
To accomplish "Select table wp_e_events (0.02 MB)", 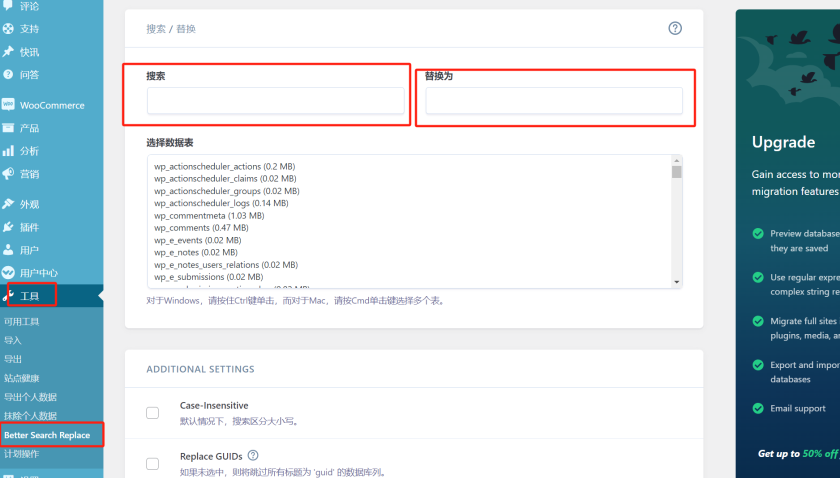I will [x=198, y=241].
